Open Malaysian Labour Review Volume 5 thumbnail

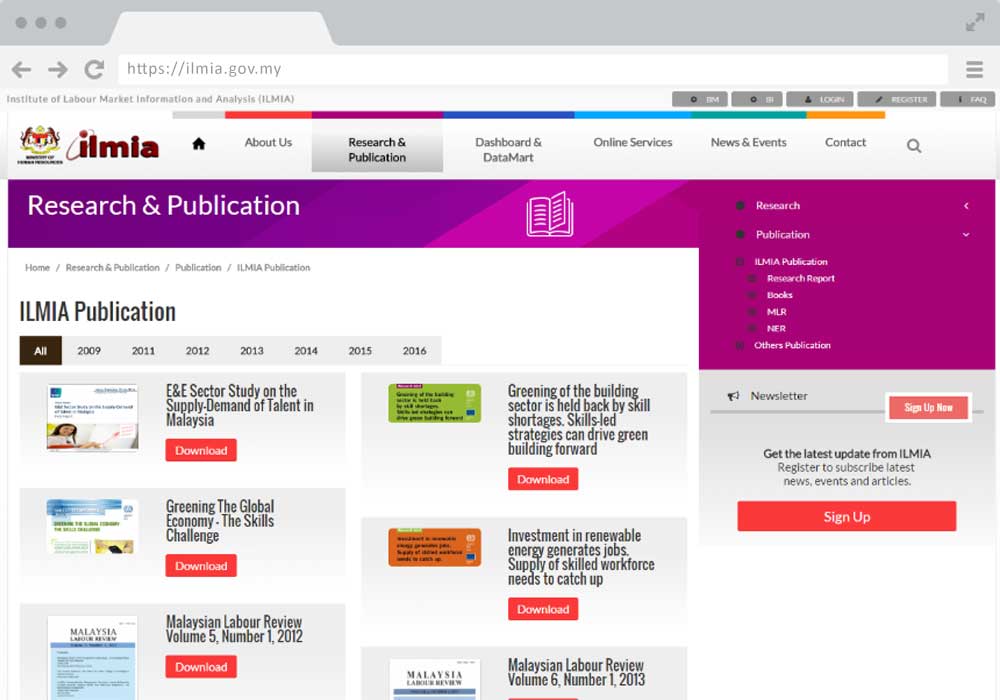pos(92,657)
